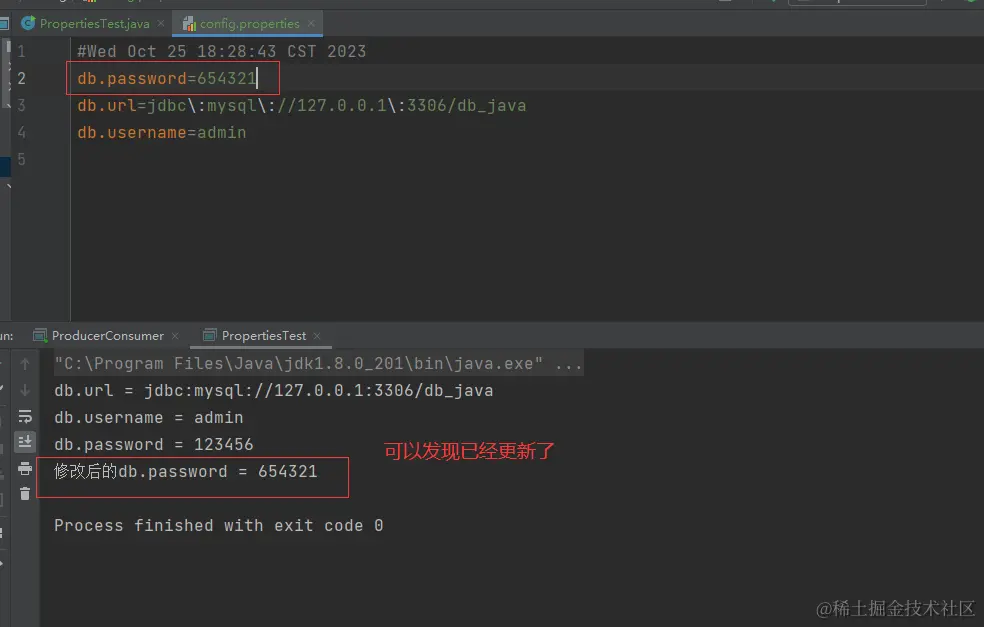
Task: Click the java.exe command line in console
Action: pyautogui.click(x=318, y=363)
